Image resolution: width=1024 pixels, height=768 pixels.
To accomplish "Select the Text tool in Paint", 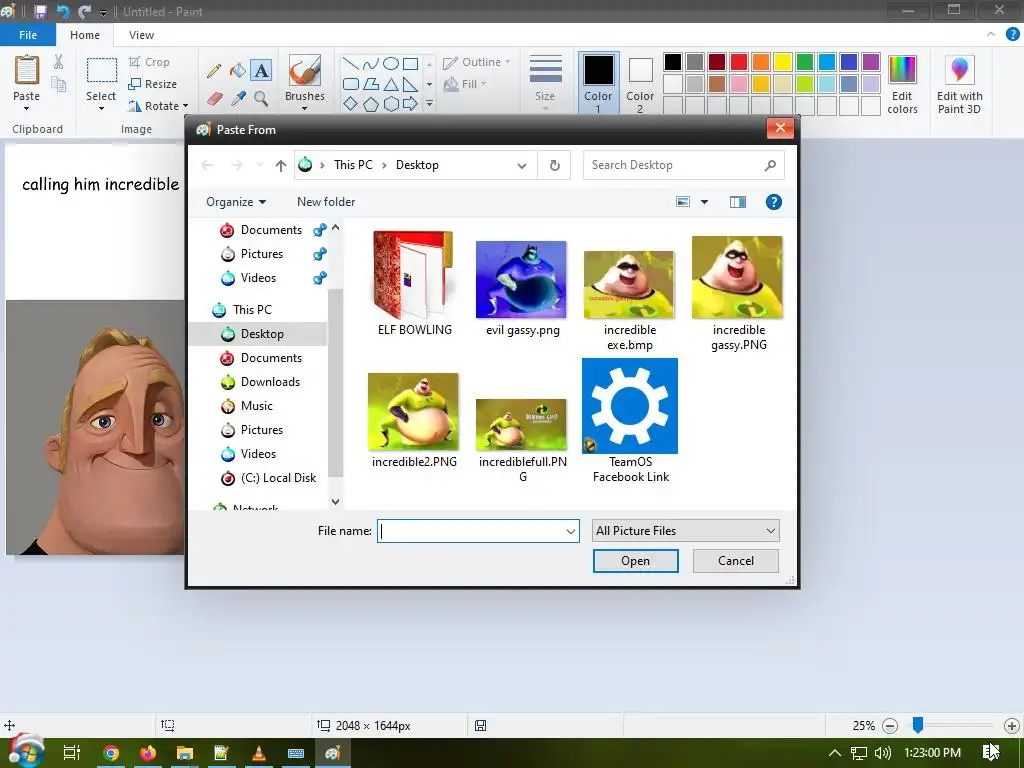I will tap(261, 71).
